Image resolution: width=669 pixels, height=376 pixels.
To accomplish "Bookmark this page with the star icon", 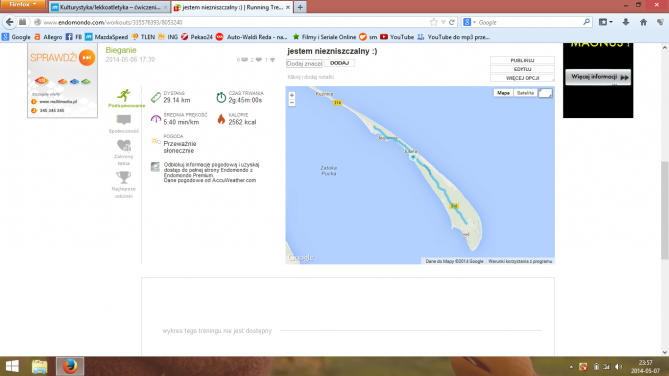I will pos(434,22).
